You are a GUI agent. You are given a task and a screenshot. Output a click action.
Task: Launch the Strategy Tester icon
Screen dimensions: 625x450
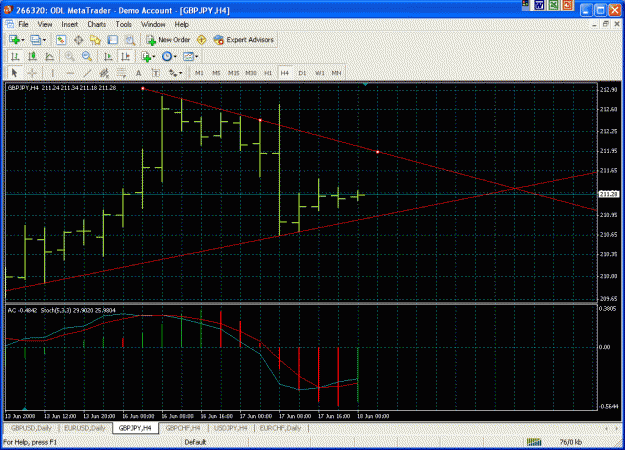tap(130, 40)
